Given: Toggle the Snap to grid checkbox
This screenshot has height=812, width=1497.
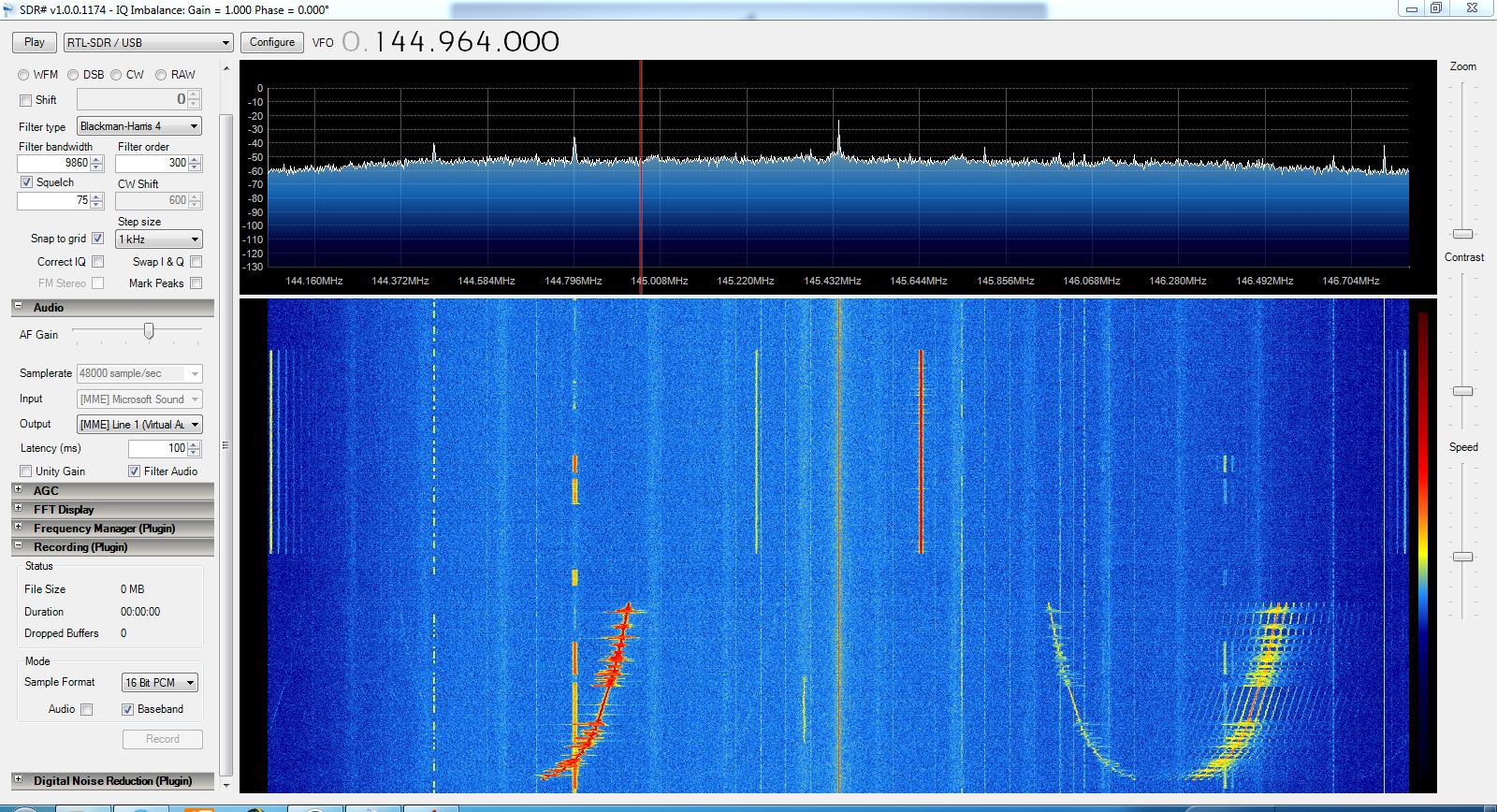Looking at the screenshot, I should point(98,239).
